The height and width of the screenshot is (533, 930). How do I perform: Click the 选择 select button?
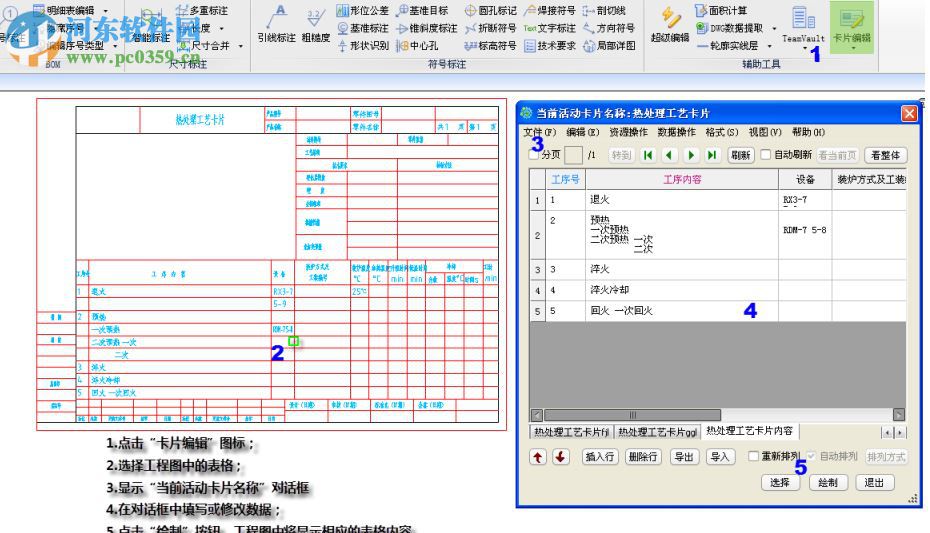point(779,483)
